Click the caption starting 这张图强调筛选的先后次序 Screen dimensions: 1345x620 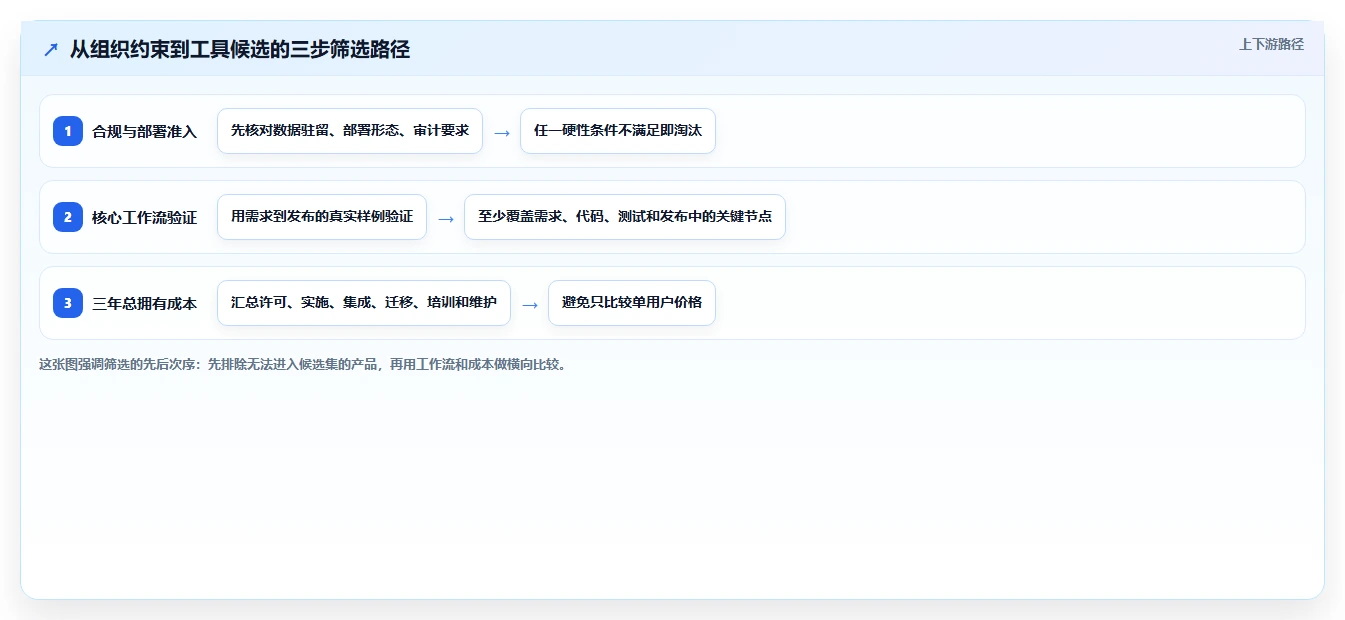tap(304, 365)
